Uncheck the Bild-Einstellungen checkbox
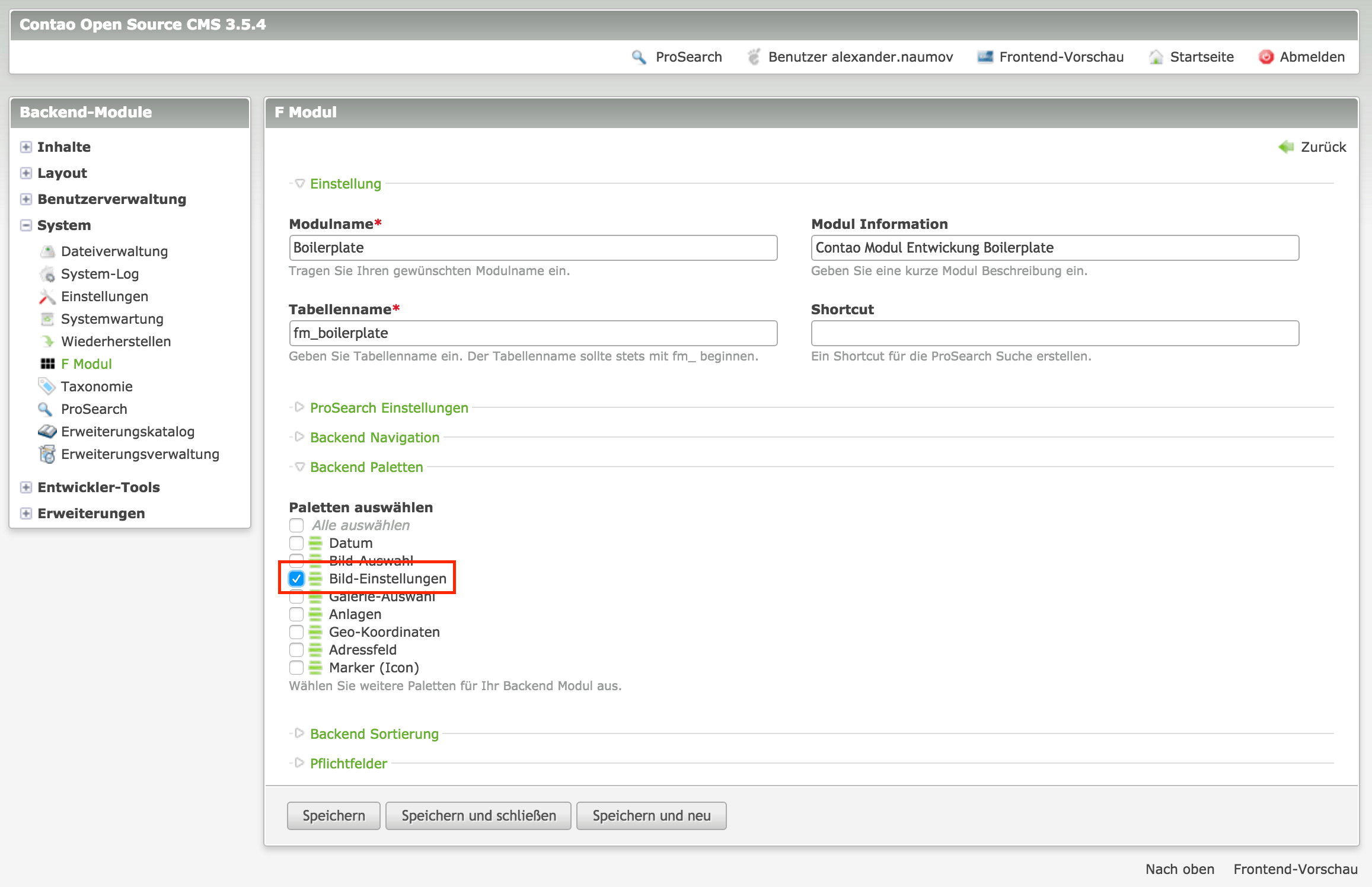 coord(296,579)
